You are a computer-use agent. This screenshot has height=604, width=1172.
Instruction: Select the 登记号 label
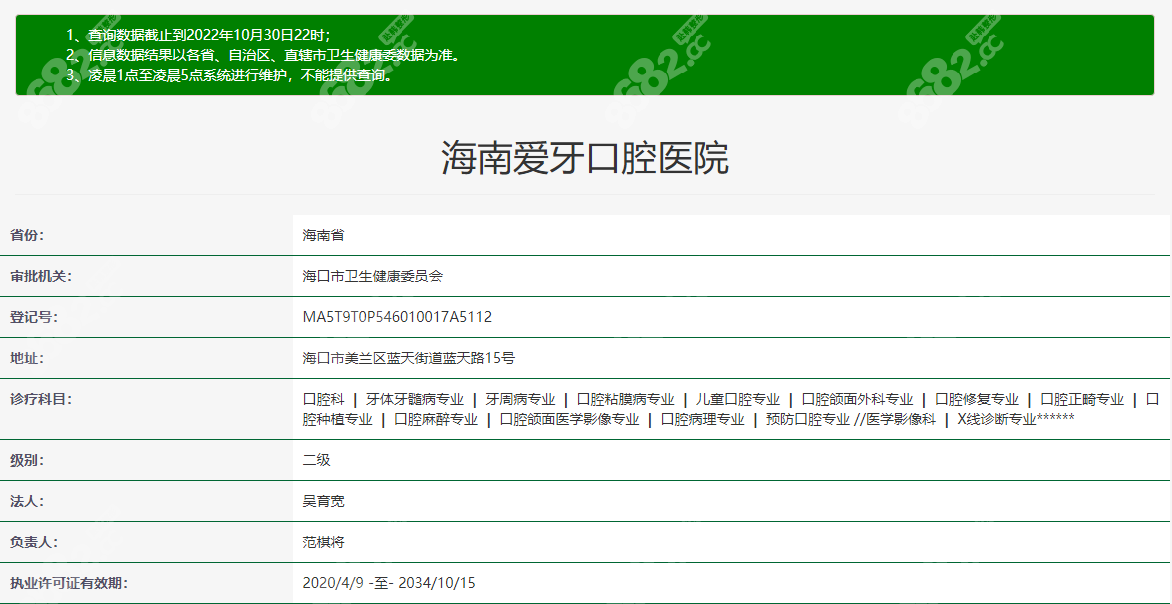[x=34, y=317]
